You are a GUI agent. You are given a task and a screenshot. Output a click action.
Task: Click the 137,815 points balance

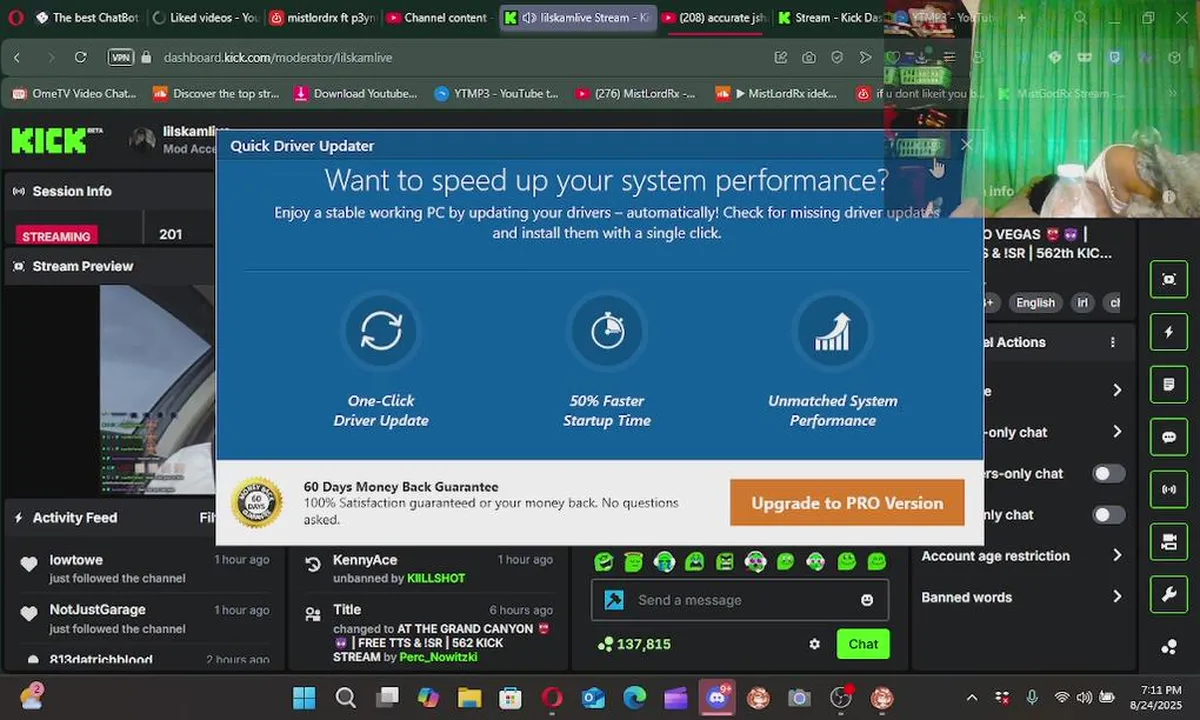tap(634, 644)
